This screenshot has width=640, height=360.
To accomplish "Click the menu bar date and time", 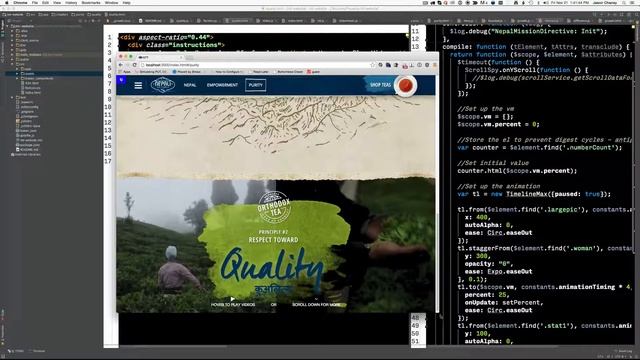I will point(571,2).
